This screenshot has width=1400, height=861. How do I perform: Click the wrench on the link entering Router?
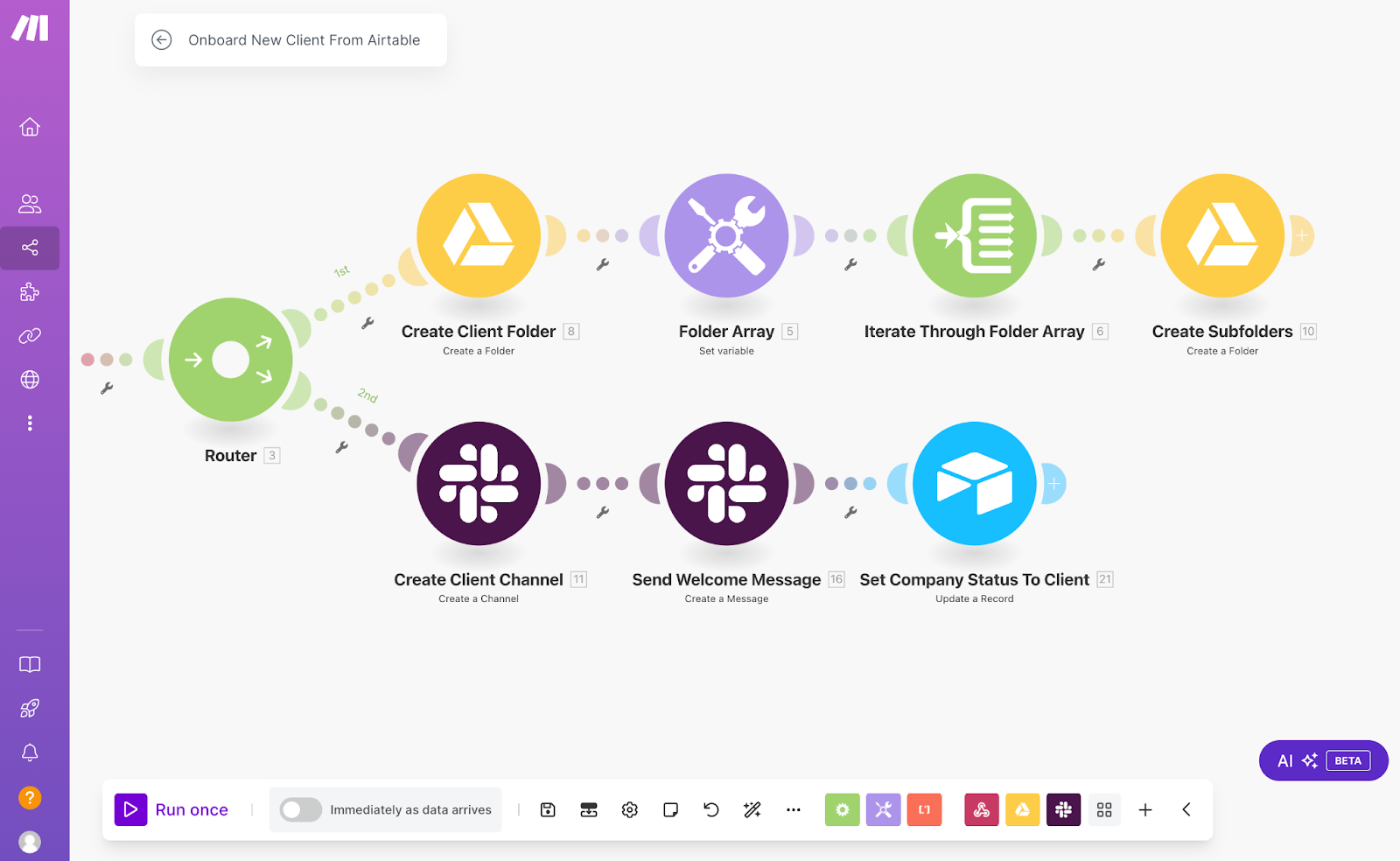tap(107, 388)
